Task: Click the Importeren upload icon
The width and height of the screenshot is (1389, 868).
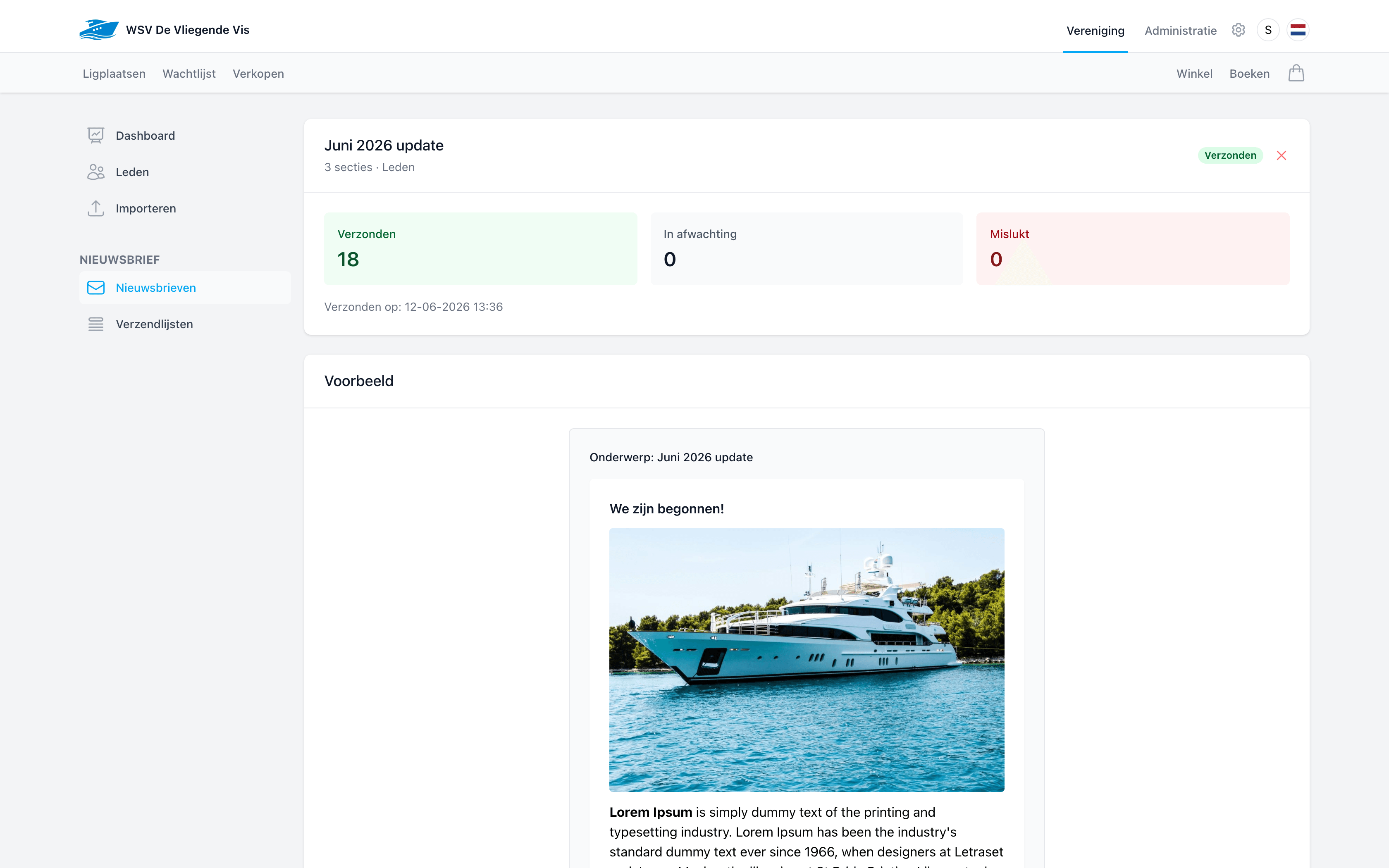Action: (96, 208)
